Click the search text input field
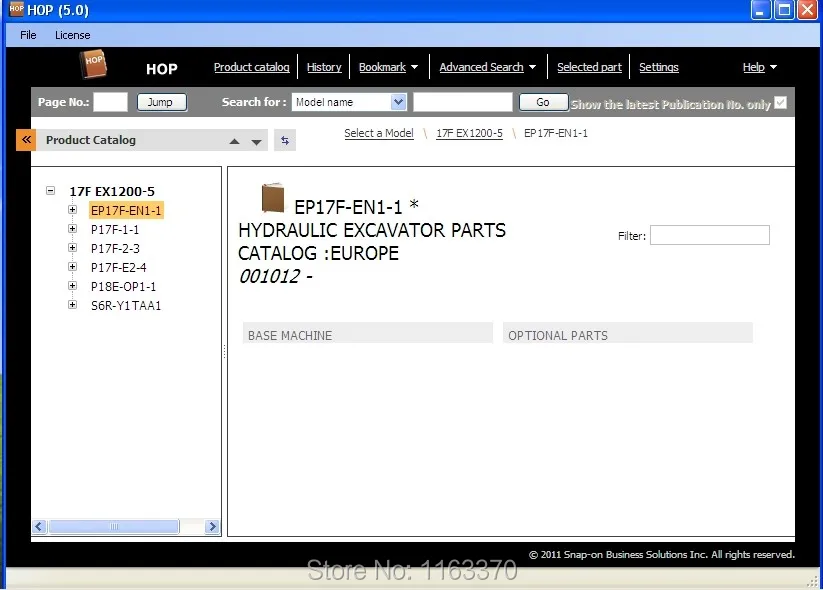This screenshot has width=823, height=590. point(462,102)
